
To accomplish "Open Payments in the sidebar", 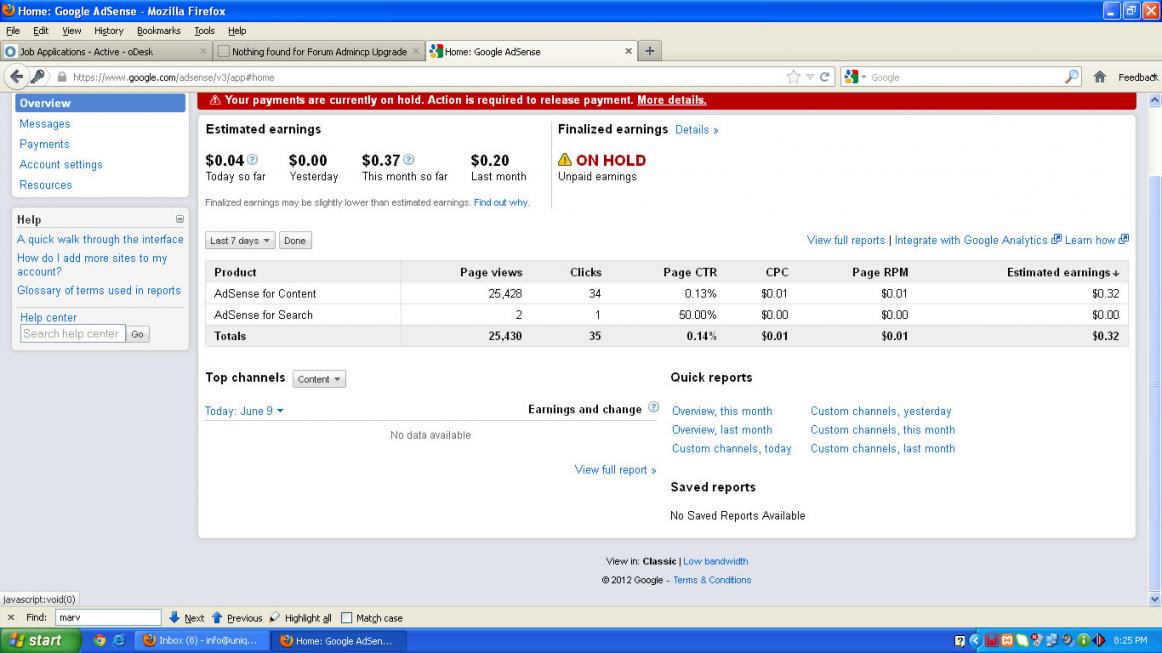I will coord(44,144).
